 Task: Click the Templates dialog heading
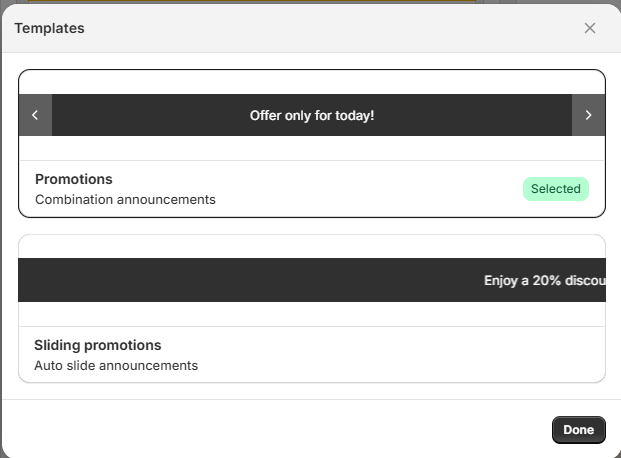pyautogui.click(x=50, y=28)
